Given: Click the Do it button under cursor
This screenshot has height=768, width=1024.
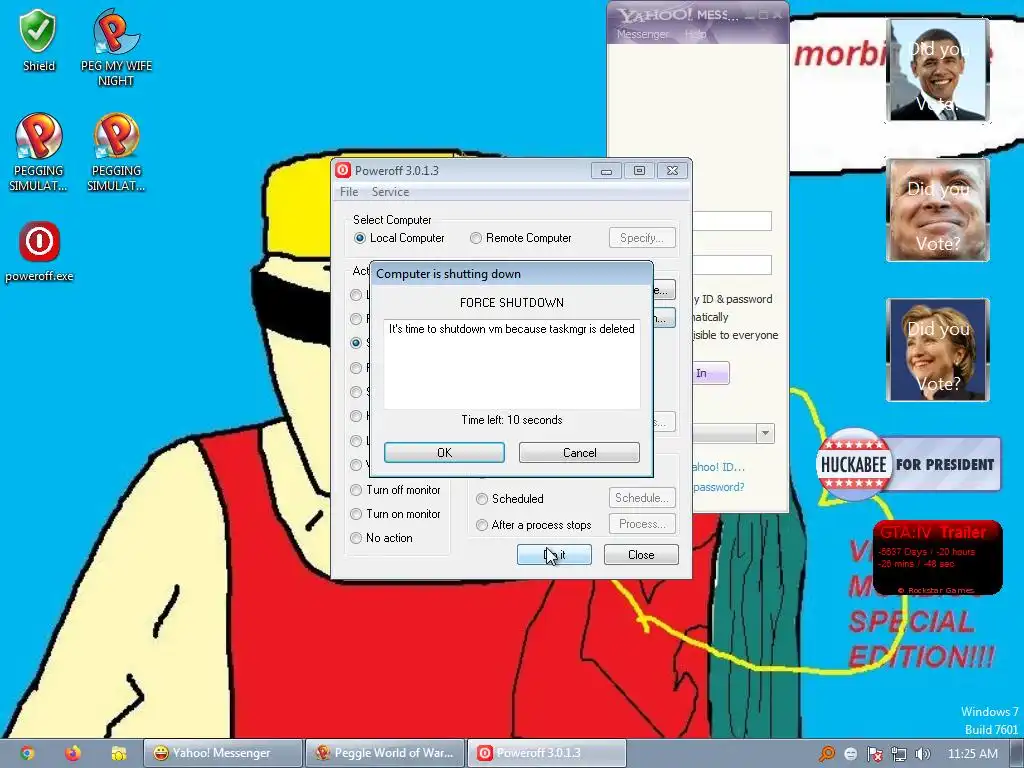Looking at the screenshot, I should pyautogui.click(x=554, y=554).
